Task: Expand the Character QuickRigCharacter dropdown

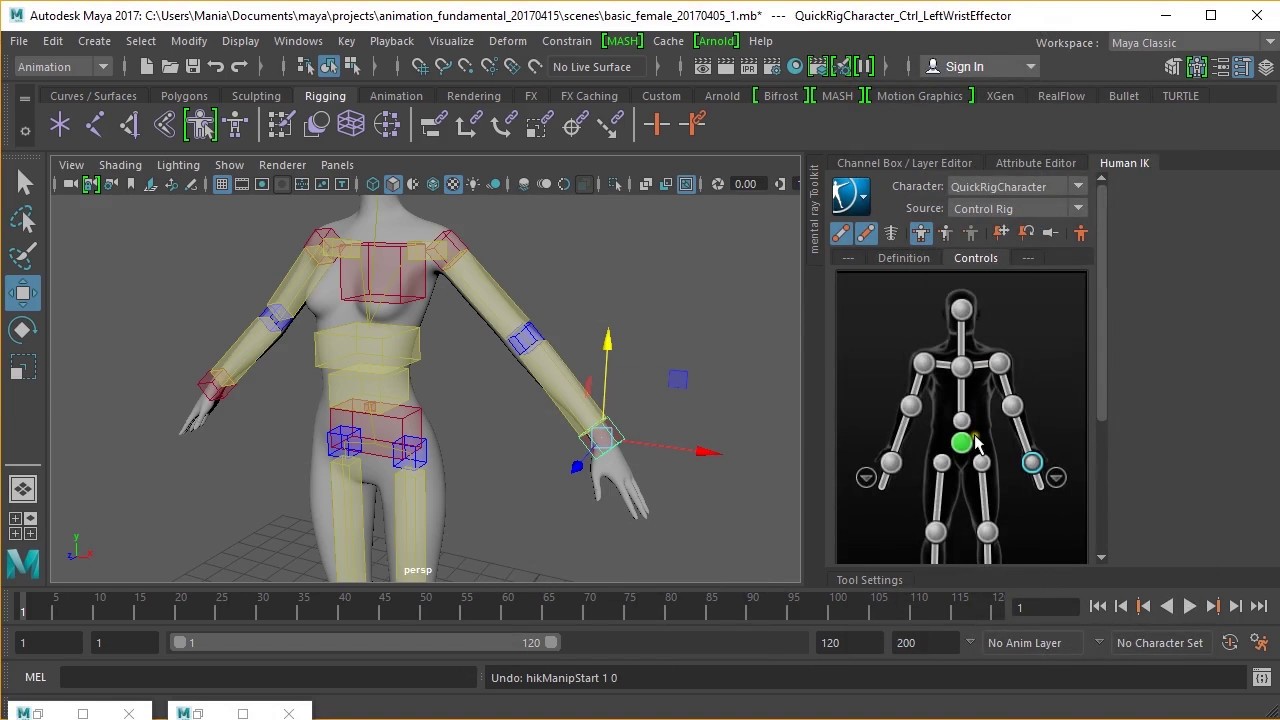Action: tap(1078, 186)
